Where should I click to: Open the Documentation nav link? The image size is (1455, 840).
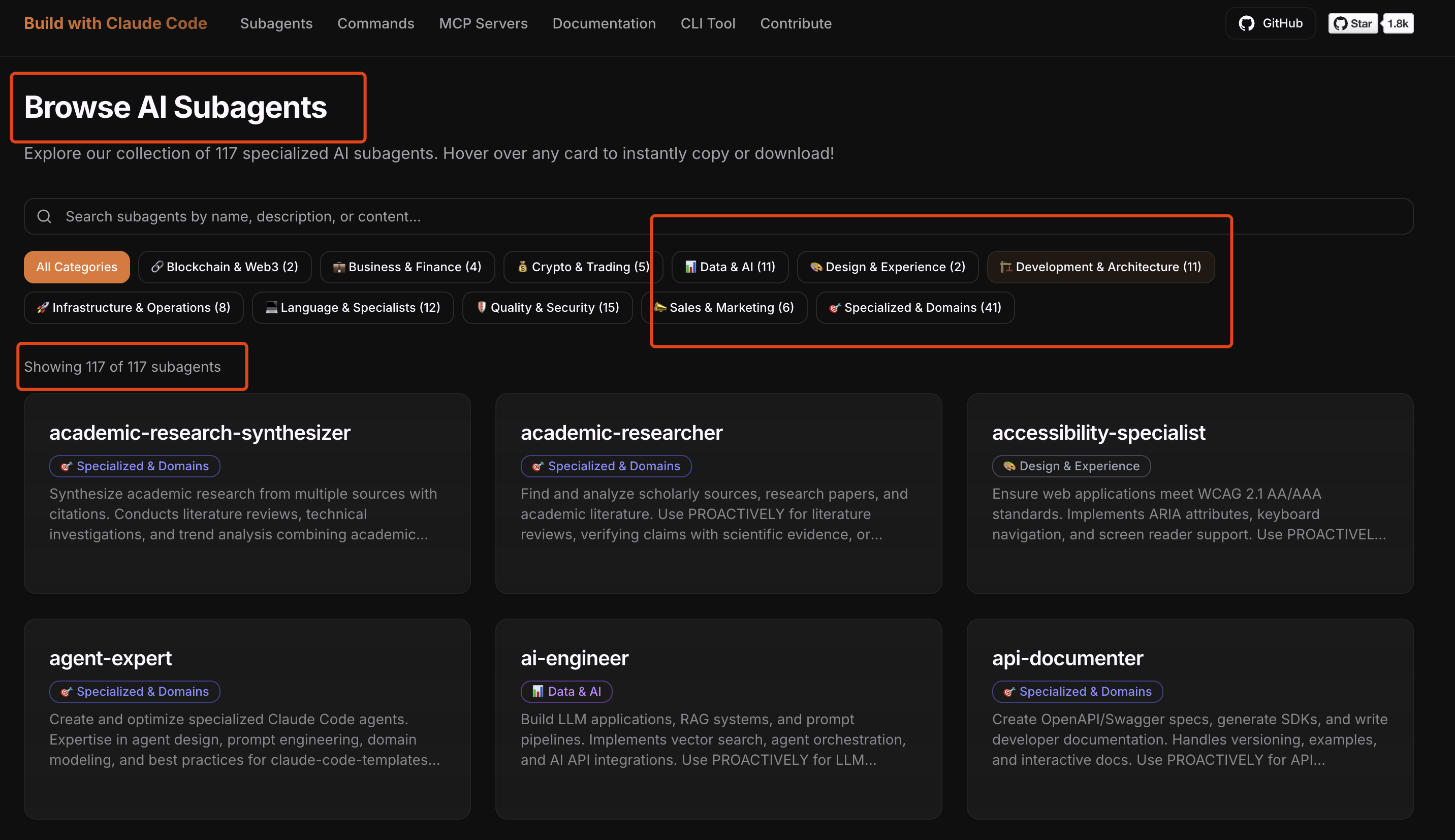[x=604, y=23]
